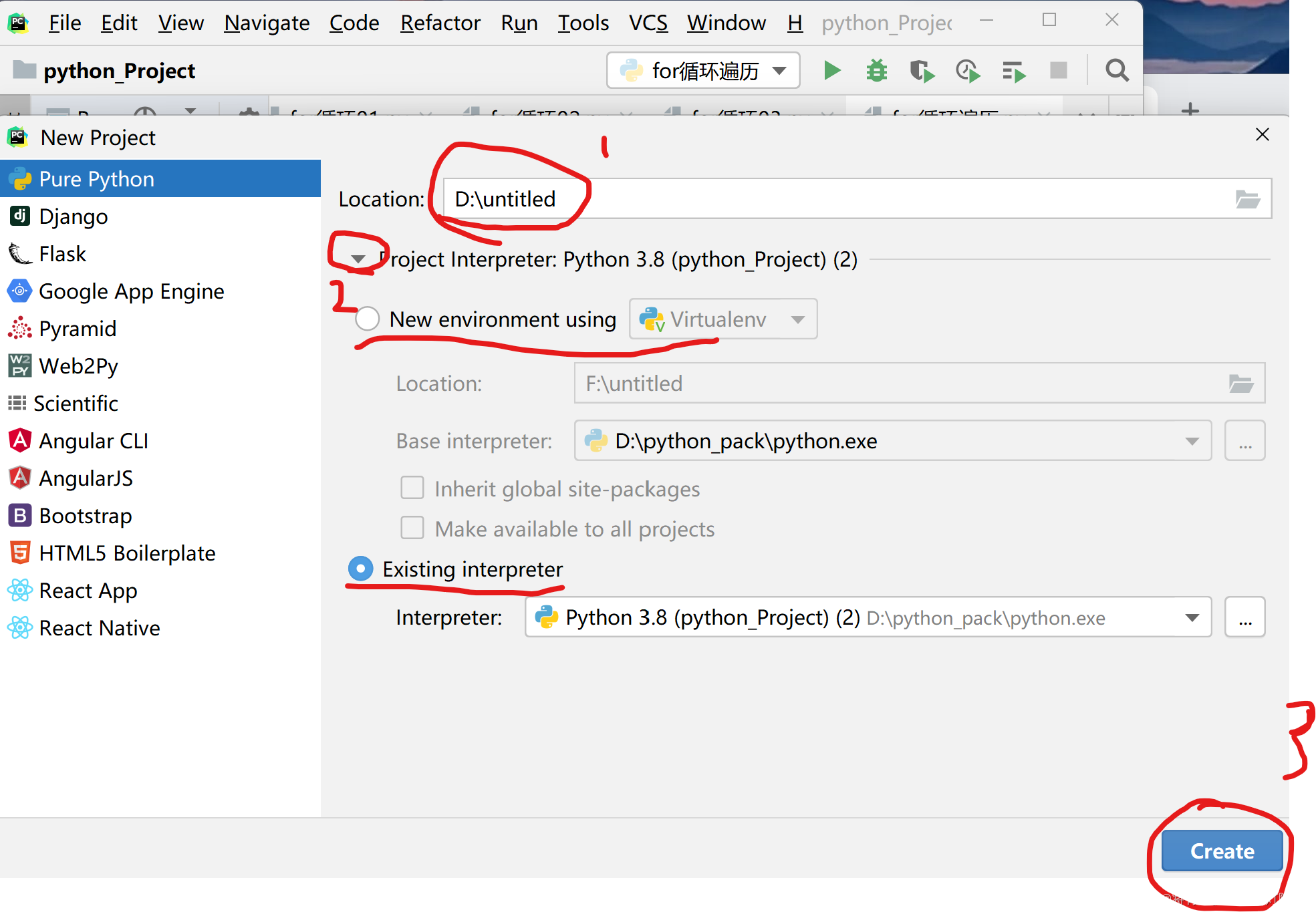Select Bootstrap project type
The height and width of the screenshot is (912, 1316).
tap(160, 516)
